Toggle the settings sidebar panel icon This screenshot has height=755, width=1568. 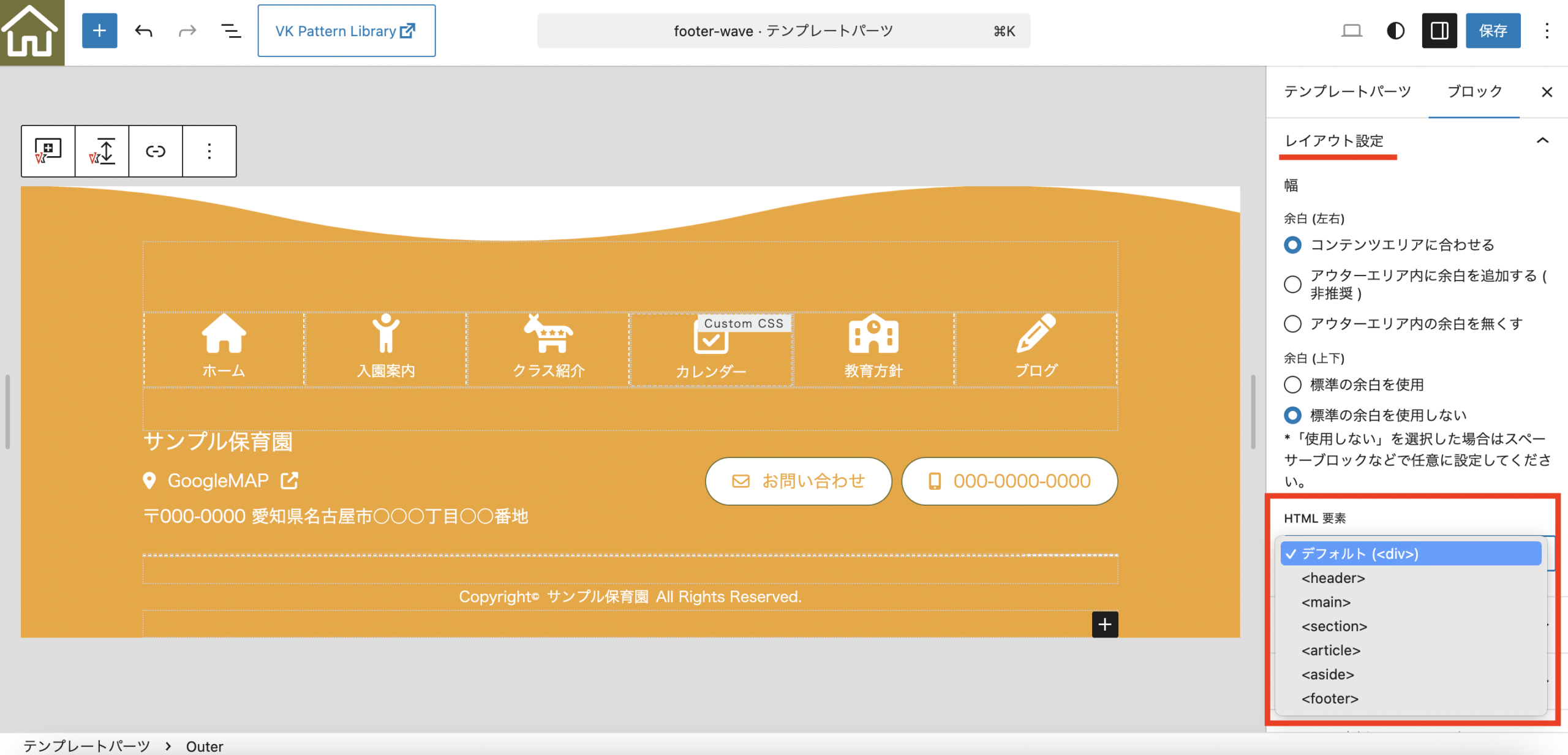pos(1439,30)
